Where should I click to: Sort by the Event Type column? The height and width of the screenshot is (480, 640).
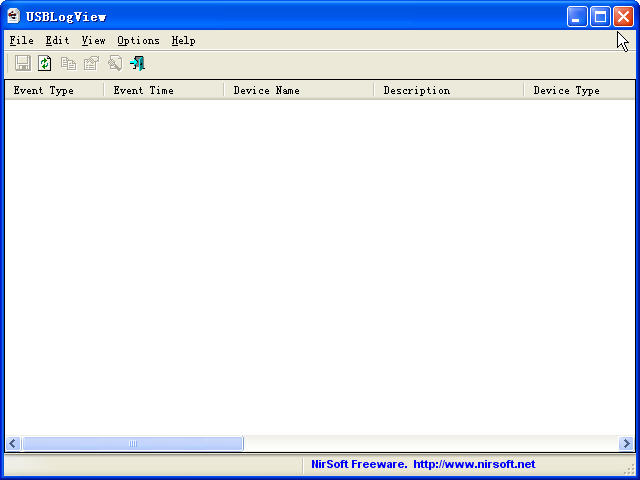click(x=54, y=90)
